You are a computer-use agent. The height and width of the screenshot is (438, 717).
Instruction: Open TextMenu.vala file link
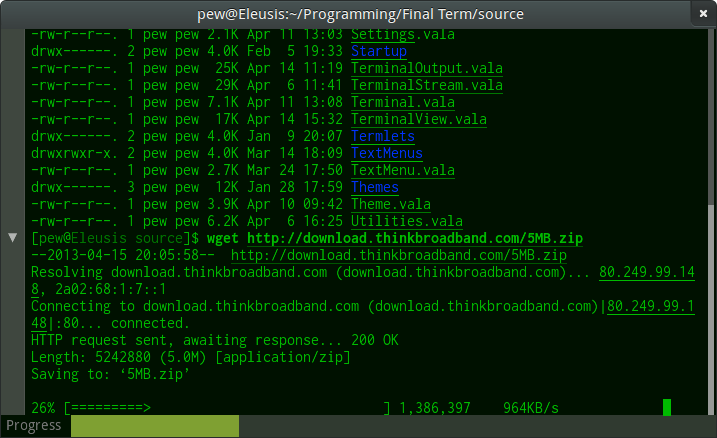[403, 170]
